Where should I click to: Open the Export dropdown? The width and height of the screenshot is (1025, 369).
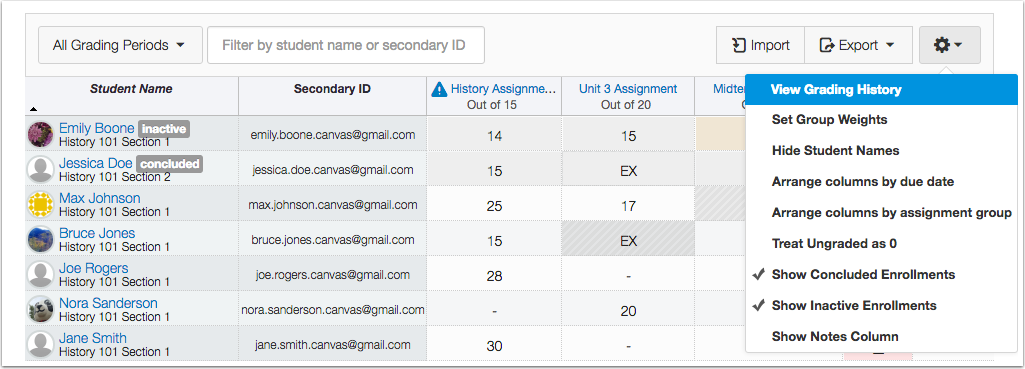tap(858, 45)
